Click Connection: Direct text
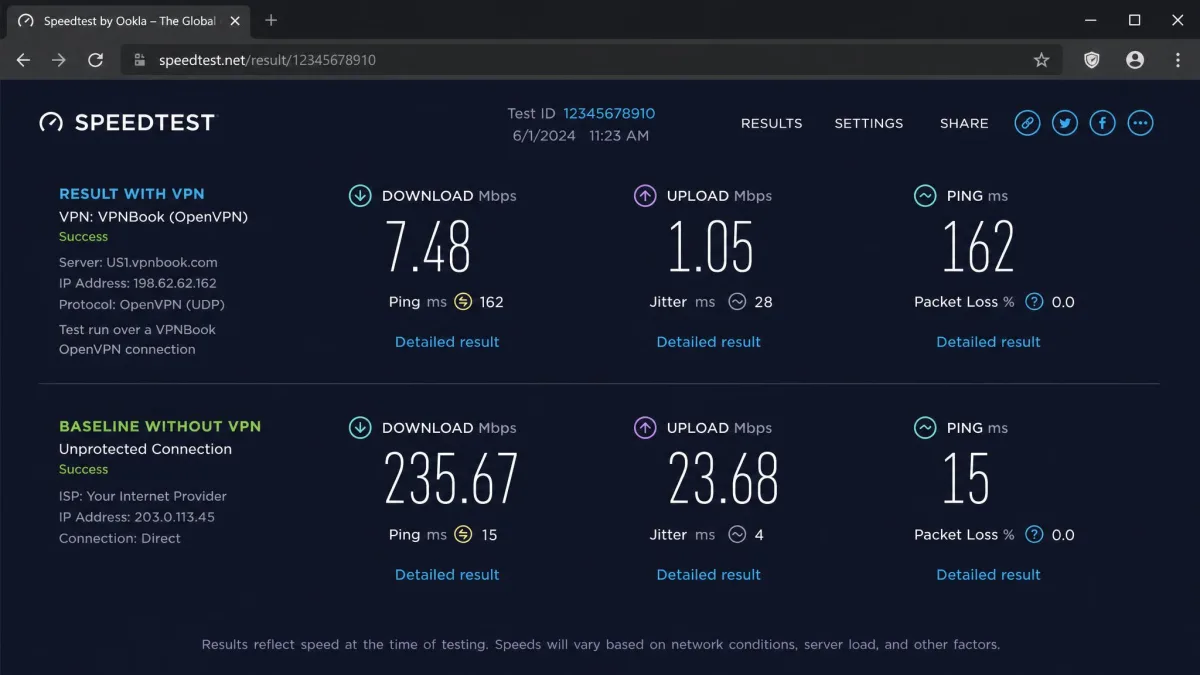1200x675 pixels. 120,538
